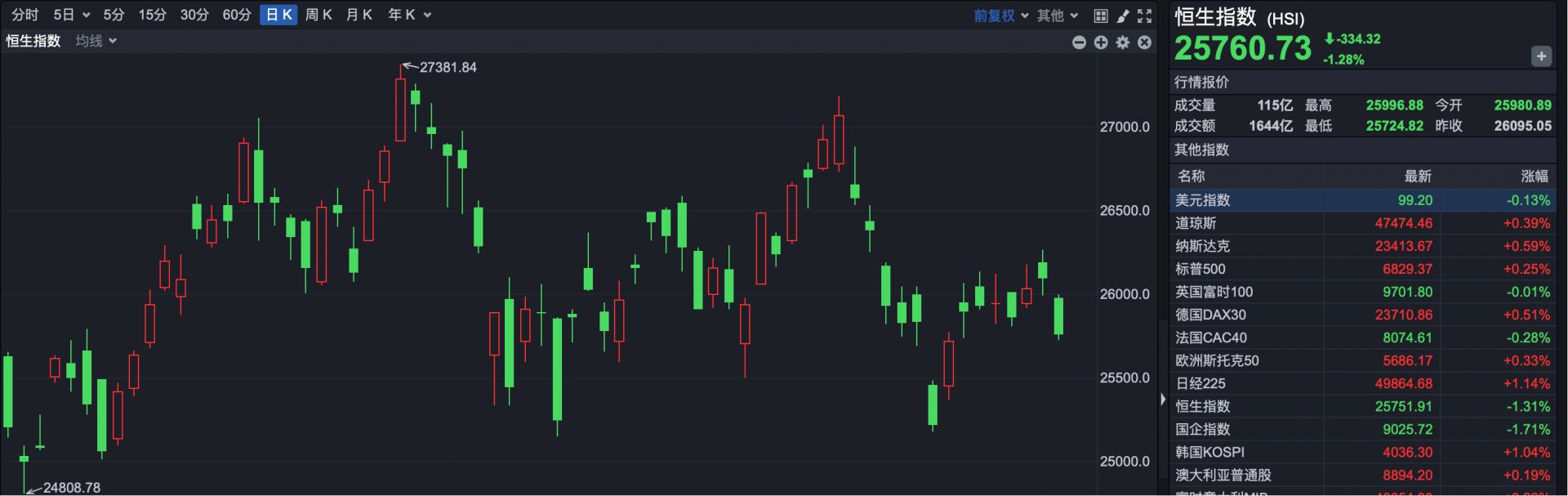Expand the 均线 moving average dropdown
Image resolution: width=1568 pixels, height=496 pixels.
pos(96,41)
